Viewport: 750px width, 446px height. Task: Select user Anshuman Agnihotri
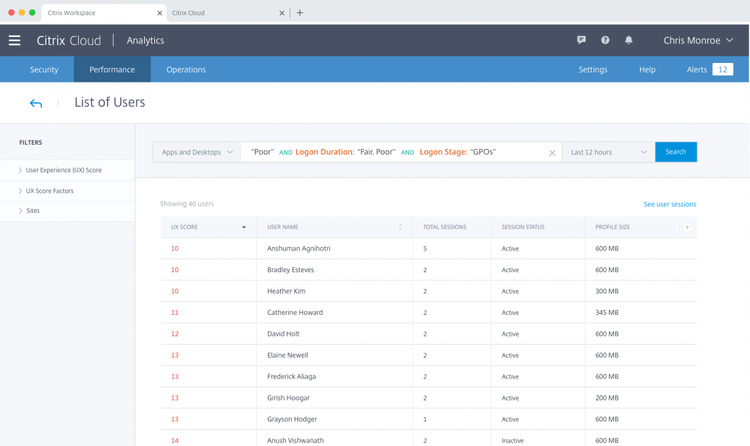[x=298, y=248]
